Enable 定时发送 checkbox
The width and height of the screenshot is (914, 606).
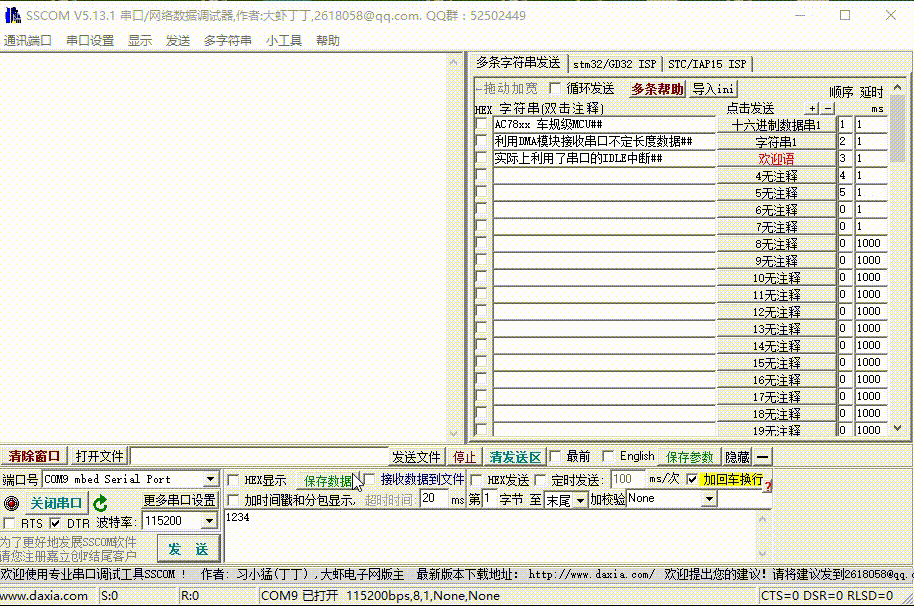coord(540,480)
